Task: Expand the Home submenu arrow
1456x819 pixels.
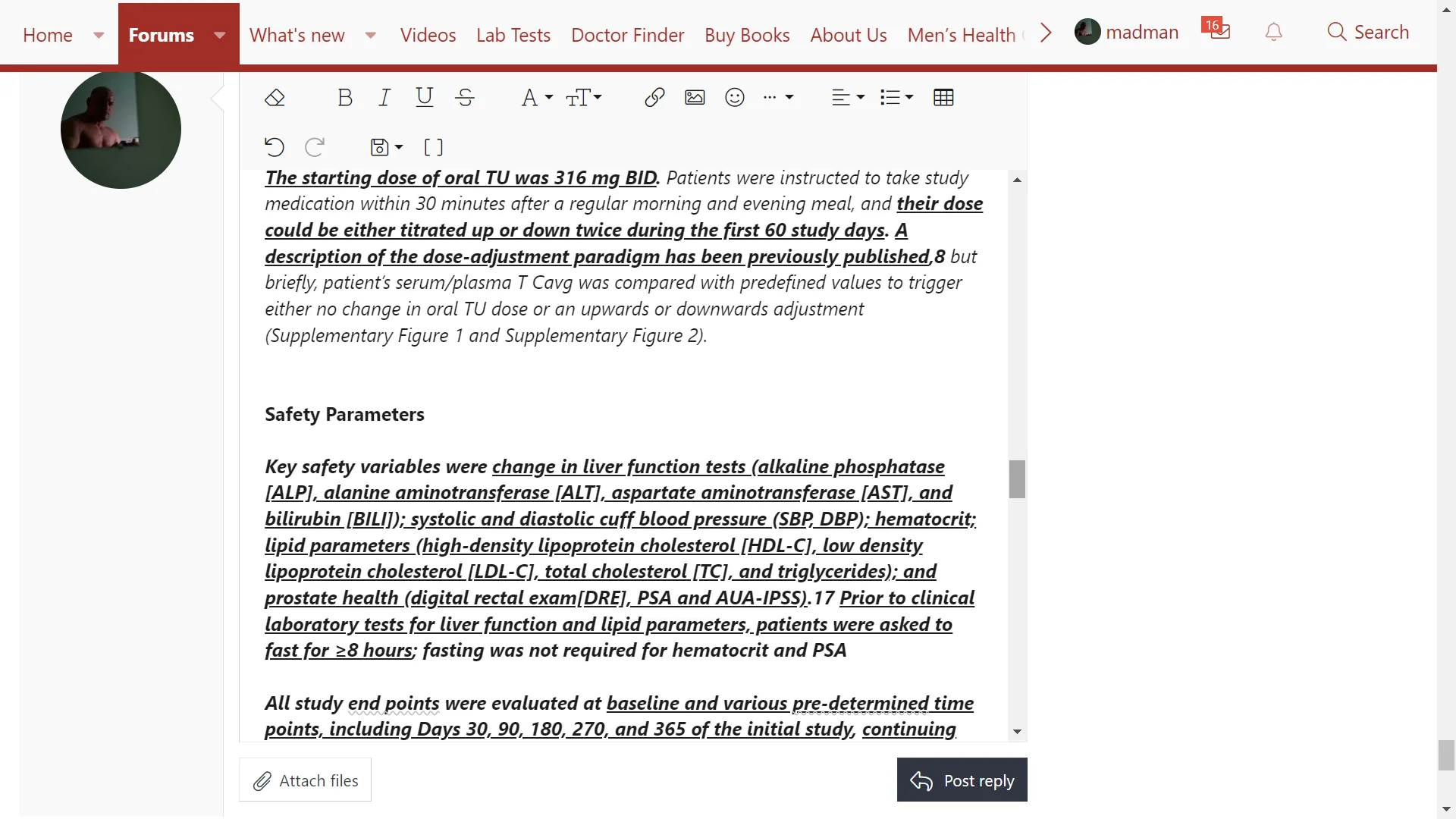Action: (x=99, y=35)
